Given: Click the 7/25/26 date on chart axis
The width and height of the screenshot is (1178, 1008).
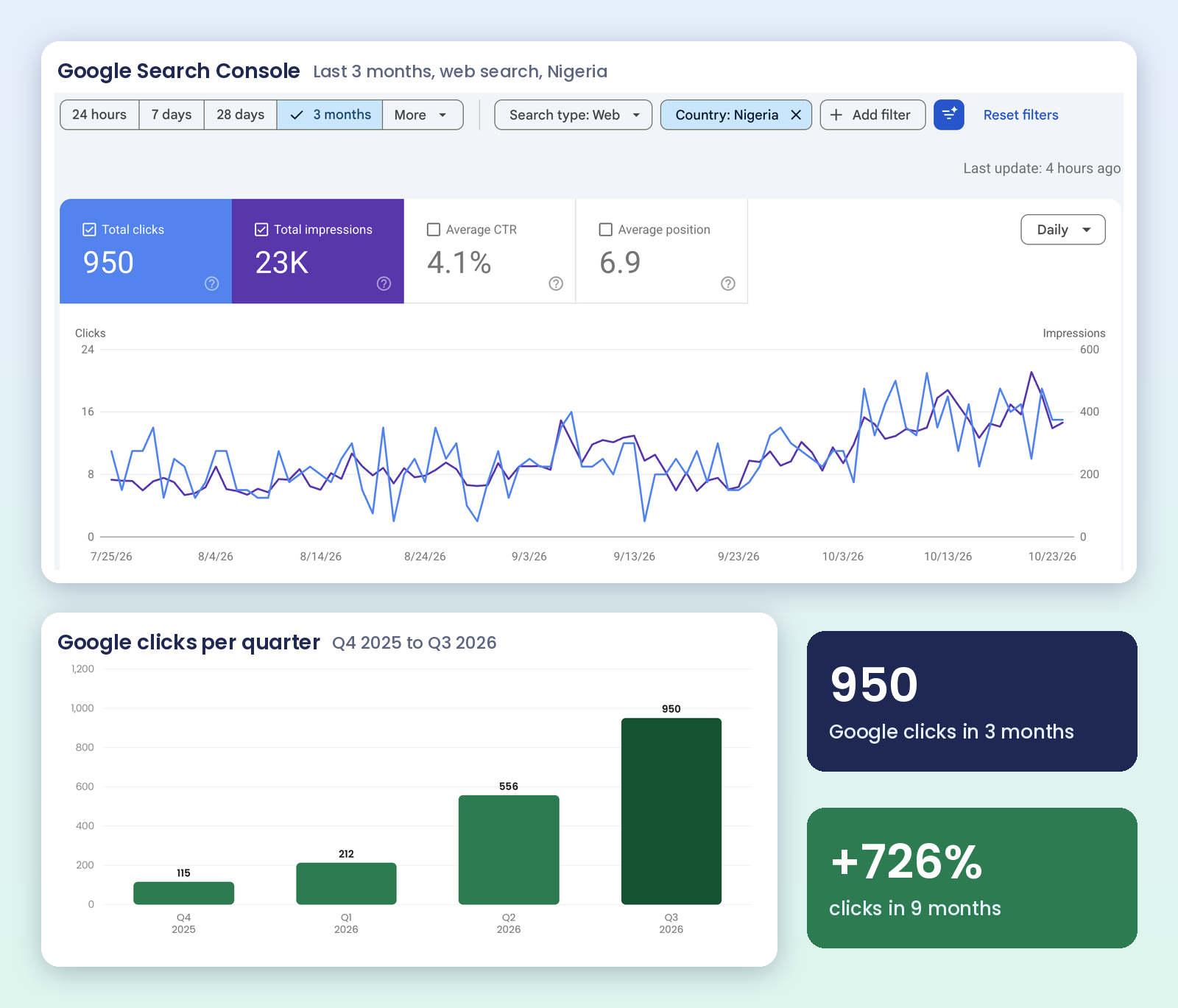Looking at the screenshot, I should pos(111,557).
